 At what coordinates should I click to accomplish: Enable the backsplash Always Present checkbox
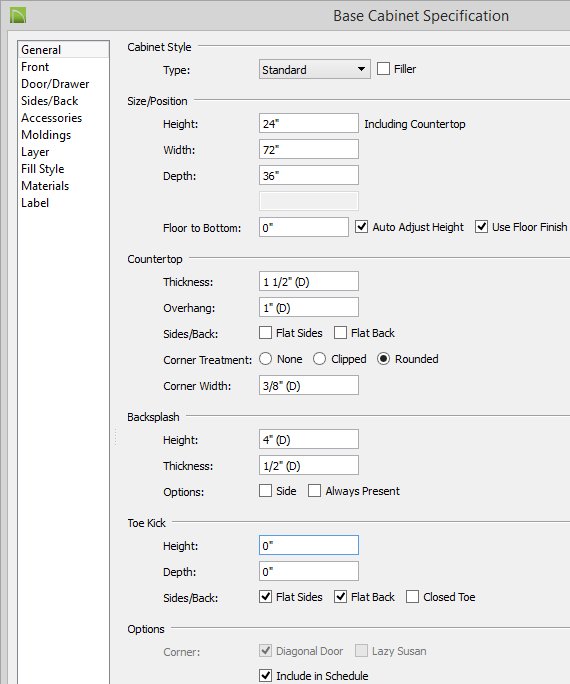(x=314, y=491)
